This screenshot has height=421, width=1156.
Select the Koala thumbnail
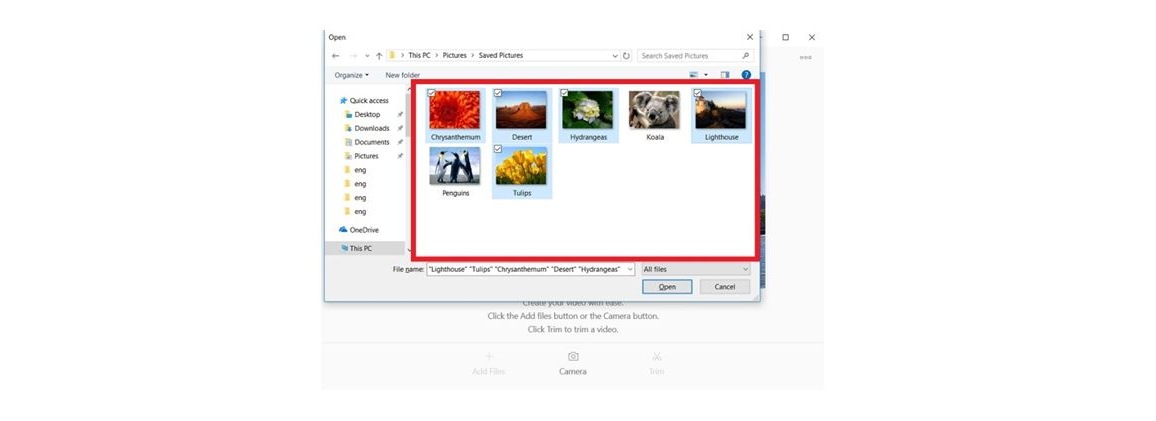click(x=655, y=110)
